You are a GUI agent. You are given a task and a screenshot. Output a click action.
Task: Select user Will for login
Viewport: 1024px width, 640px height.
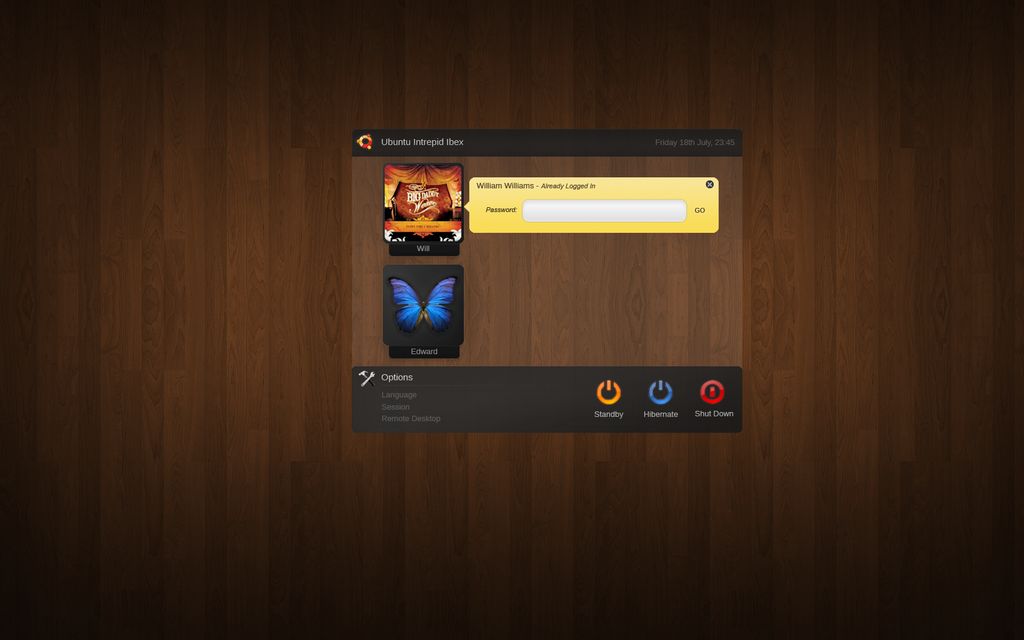point(424,205)
